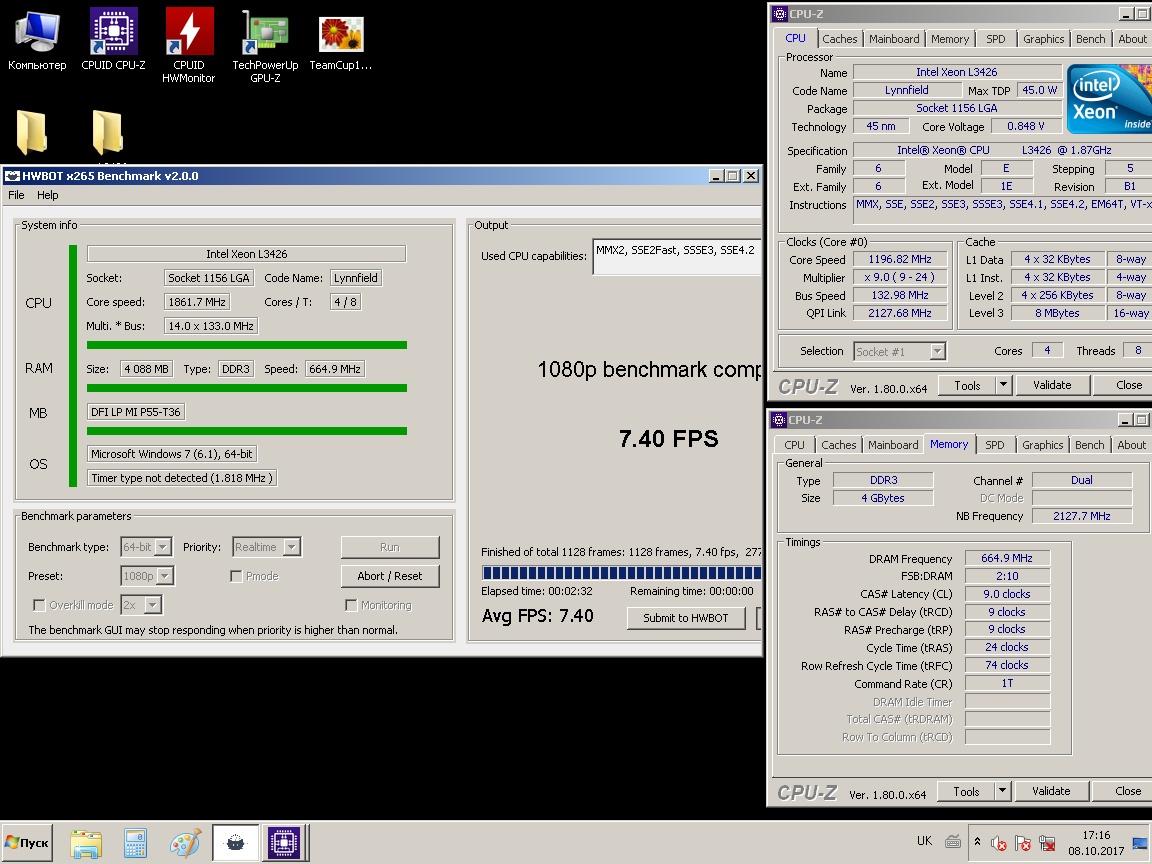Click the Submit to HWBOT button

pyautogui.click(x=685, y=618)
